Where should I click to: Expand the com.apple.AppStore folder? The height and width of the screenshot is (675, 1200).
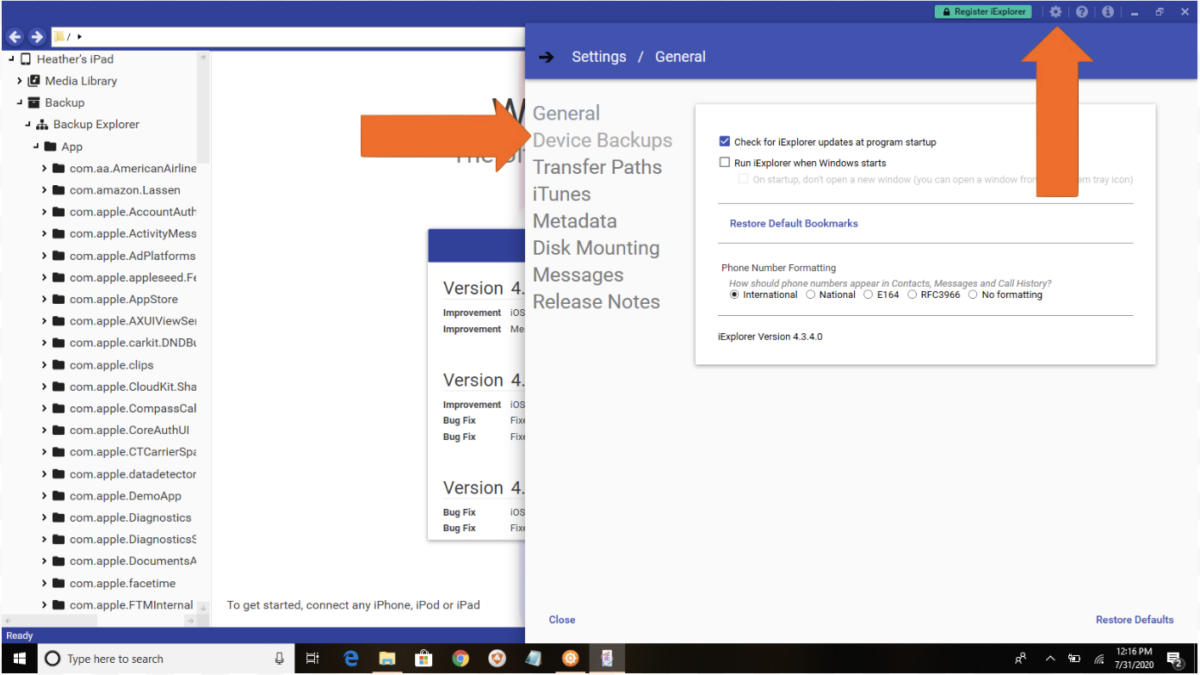pos(45,299)
